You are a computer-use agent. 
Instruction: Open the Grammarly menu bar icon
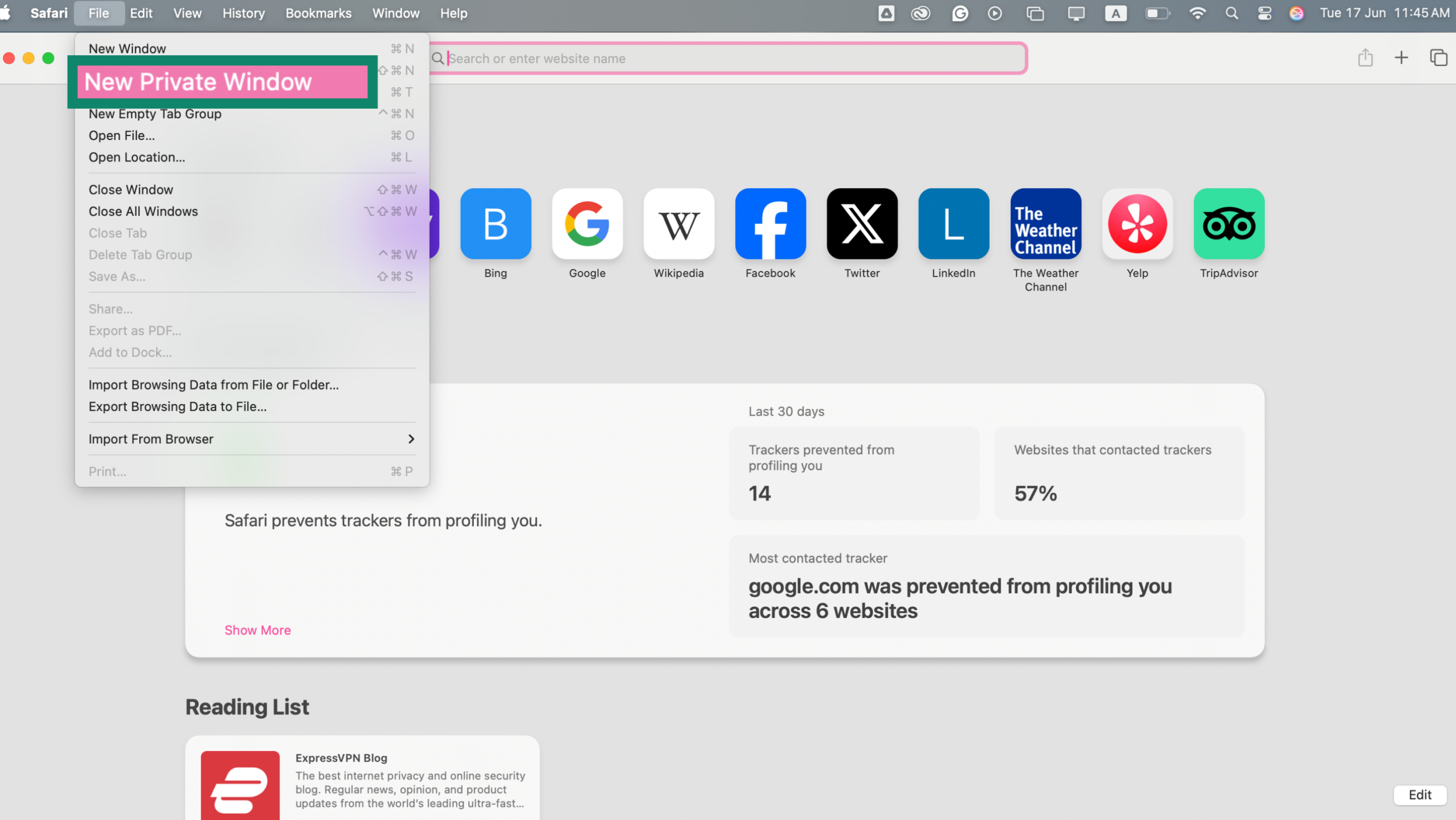click(x=959, y=13)
